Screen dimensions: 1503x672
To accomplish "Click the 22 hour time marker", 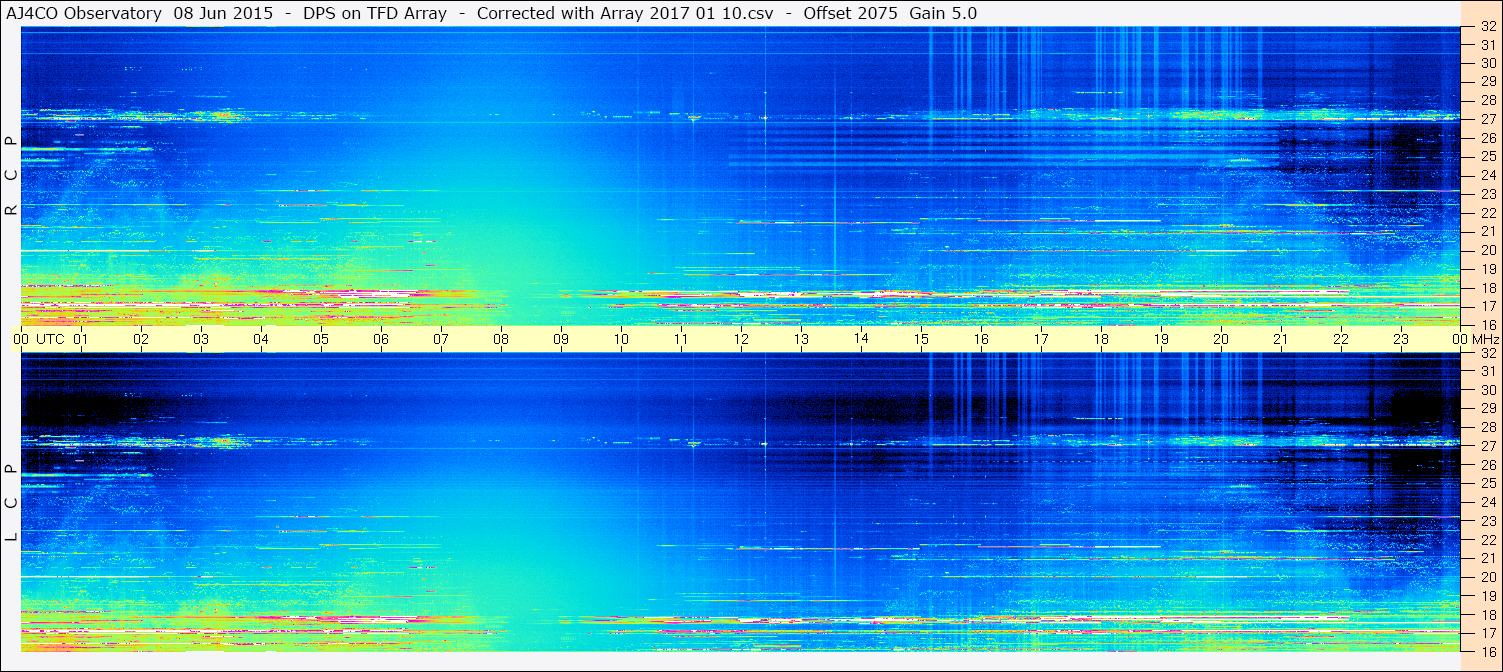I will [x=1341, y=339].
